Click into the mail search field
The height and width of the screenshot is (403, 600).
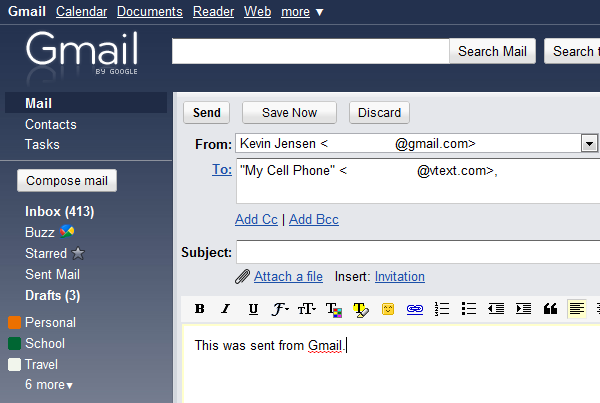[310, 51]
